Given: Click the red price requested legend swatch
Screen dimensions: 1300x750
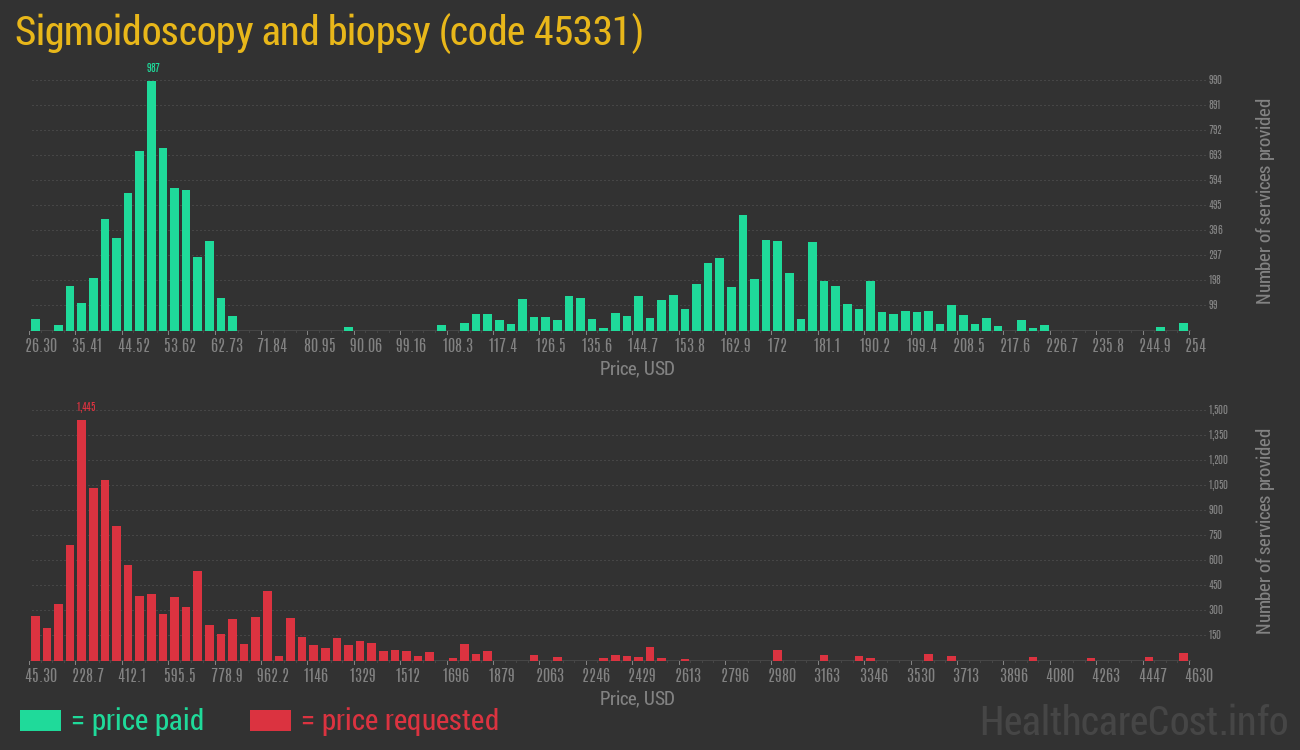Looking at the screenshot, I should coord(270,720).
